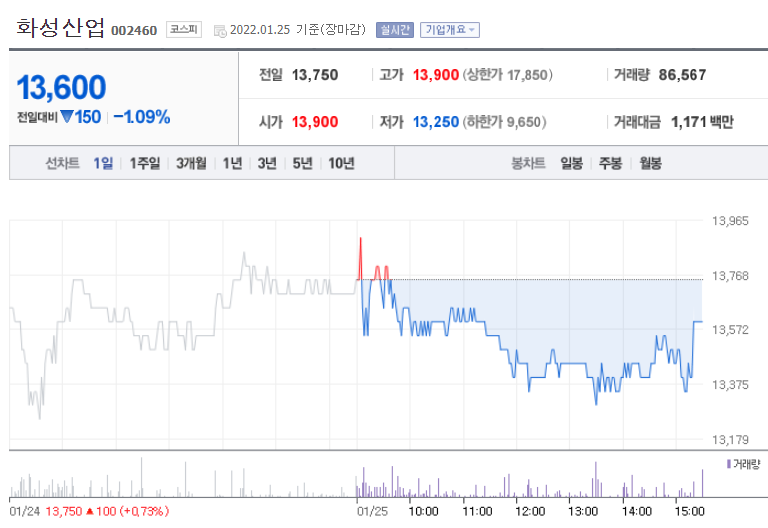The height and width of the screenshot is (528, 768).
Task: Toggle the 실시간 real-time button
Action: click(395, 30)
